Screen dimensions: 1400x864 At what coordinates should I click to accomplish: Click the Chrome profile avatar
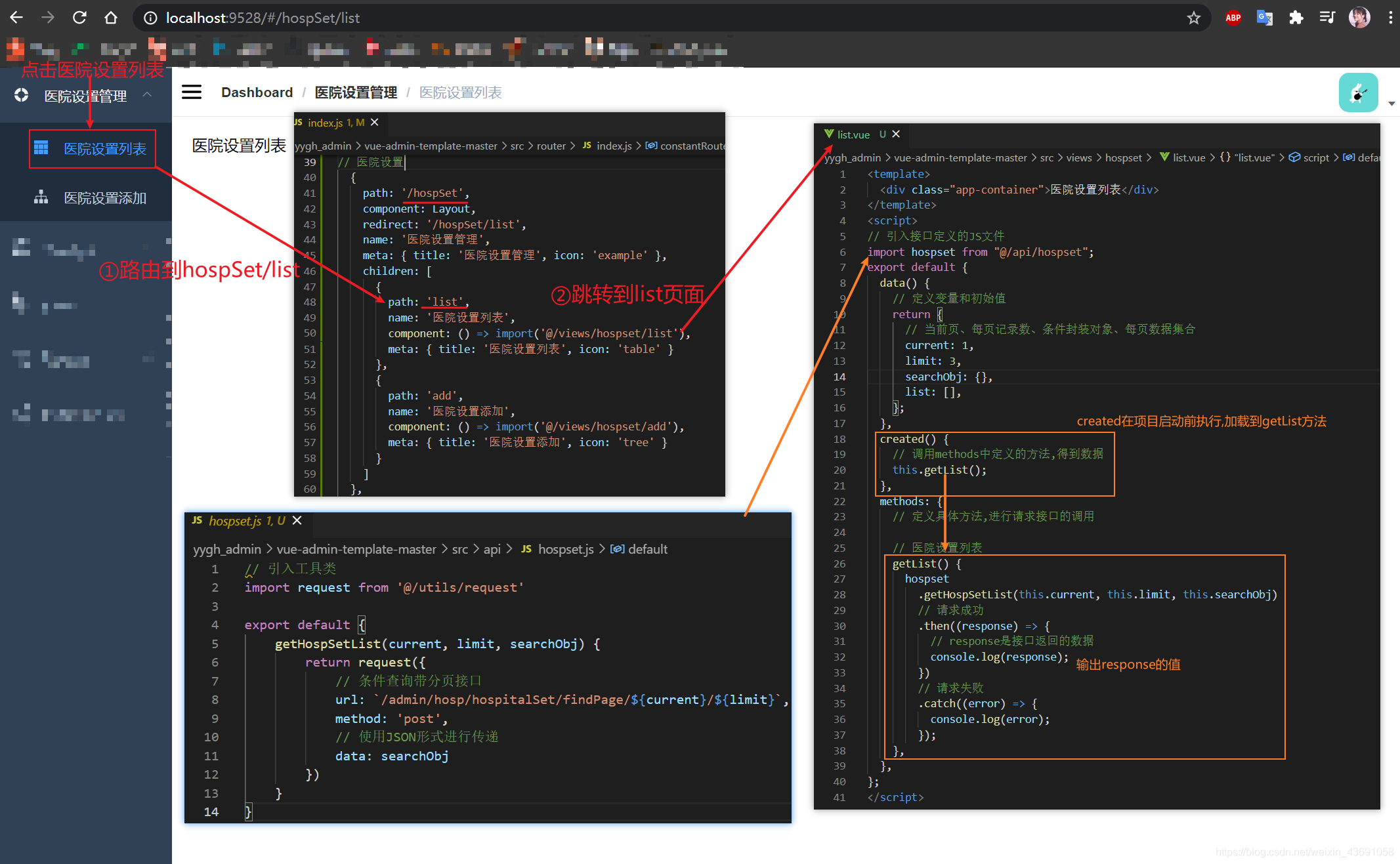(1359, 18)
